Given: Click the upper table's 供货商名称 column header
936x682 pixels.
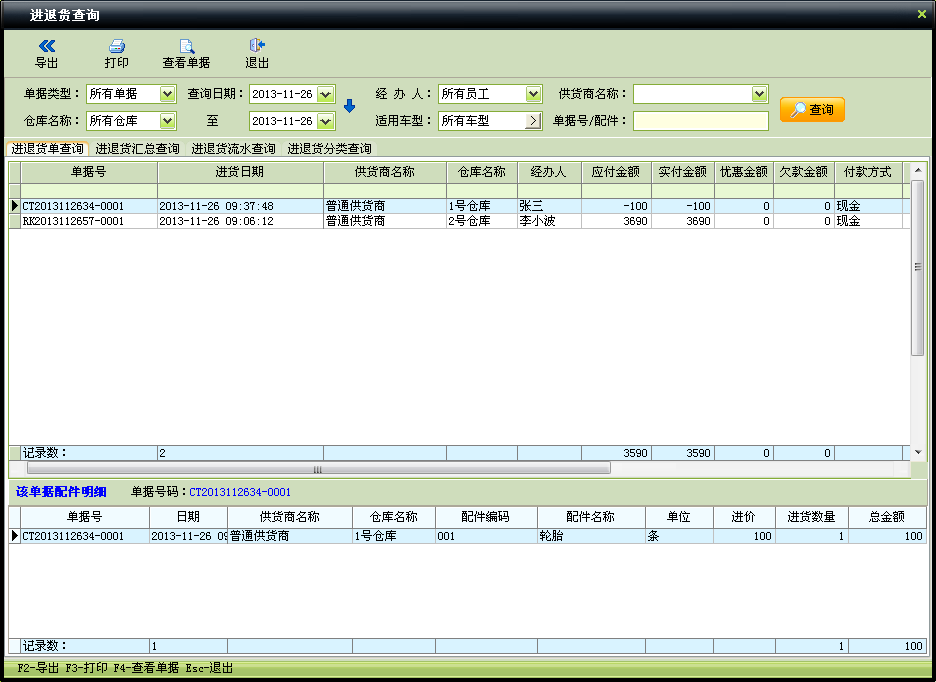Looking at the screenshot, I should [384, 172].
